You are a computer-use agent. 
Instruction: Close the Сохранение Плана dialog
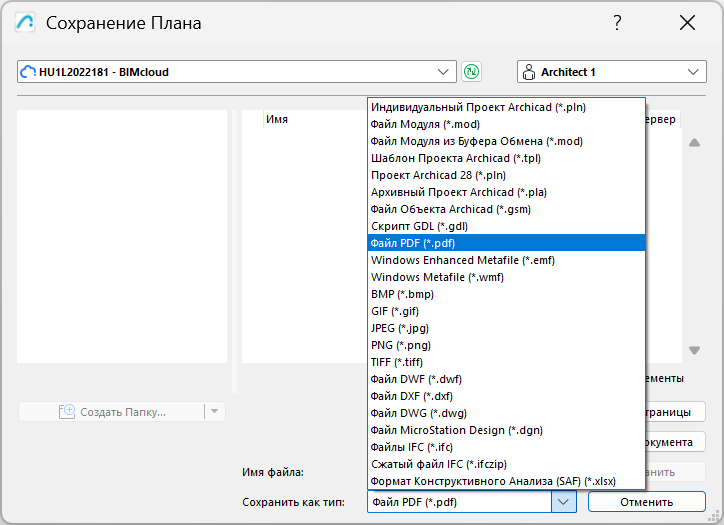click(x=687, y=22)
